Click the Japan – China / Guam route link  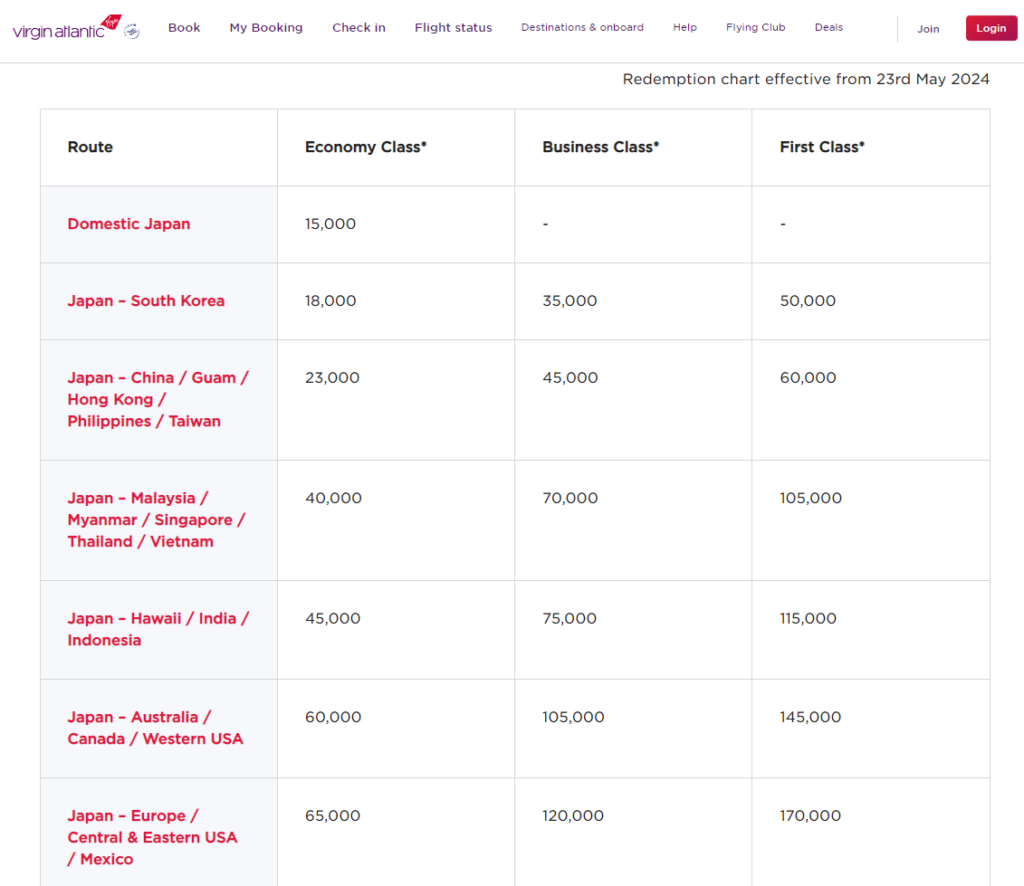[158, 399]
